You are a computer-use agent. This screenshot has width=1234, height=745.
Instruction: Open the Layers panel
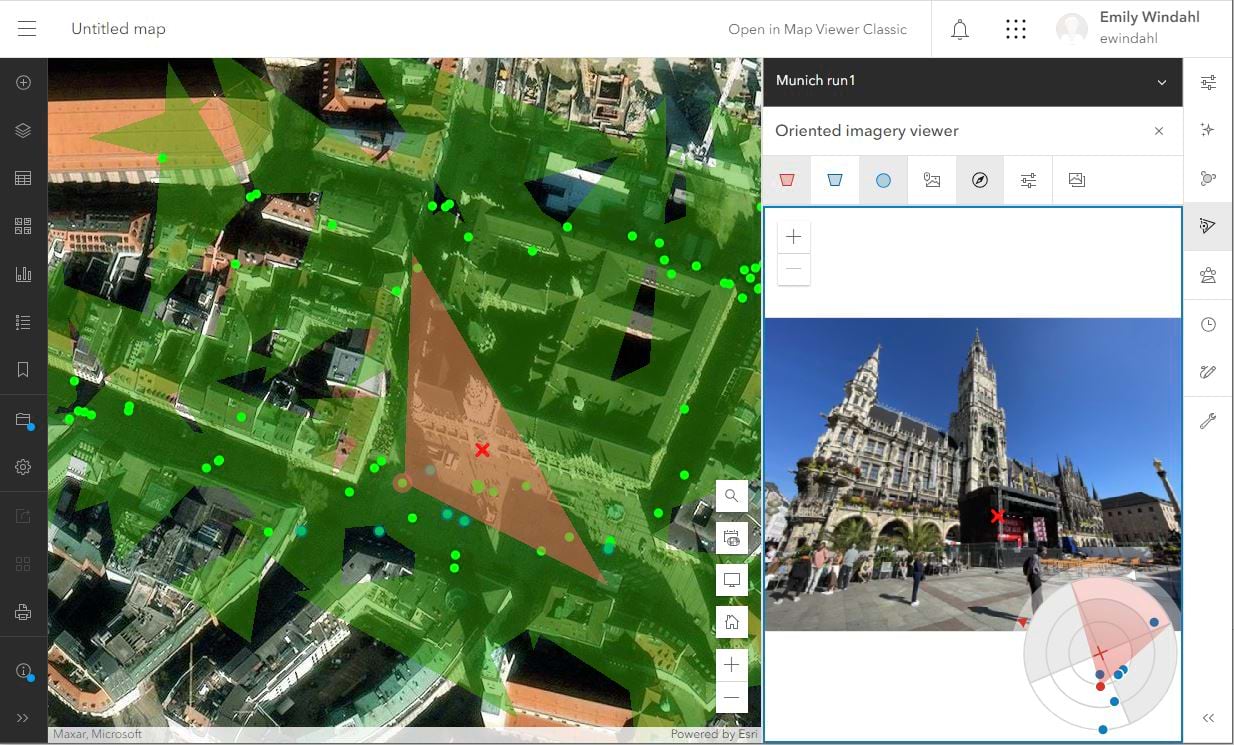click(x=22, y=130)
